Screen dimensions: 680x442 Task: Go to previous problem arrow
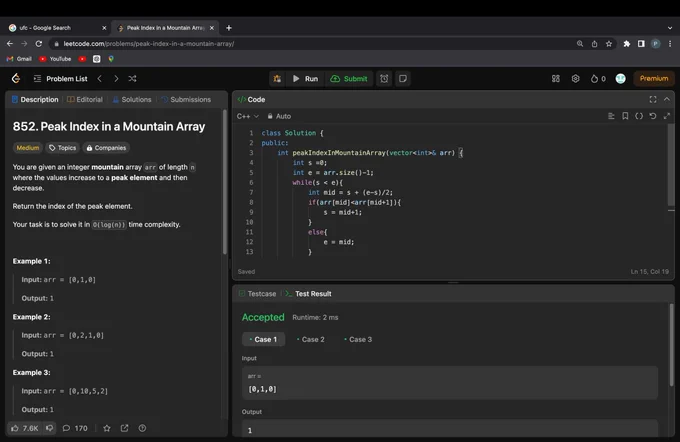(100, 79)
